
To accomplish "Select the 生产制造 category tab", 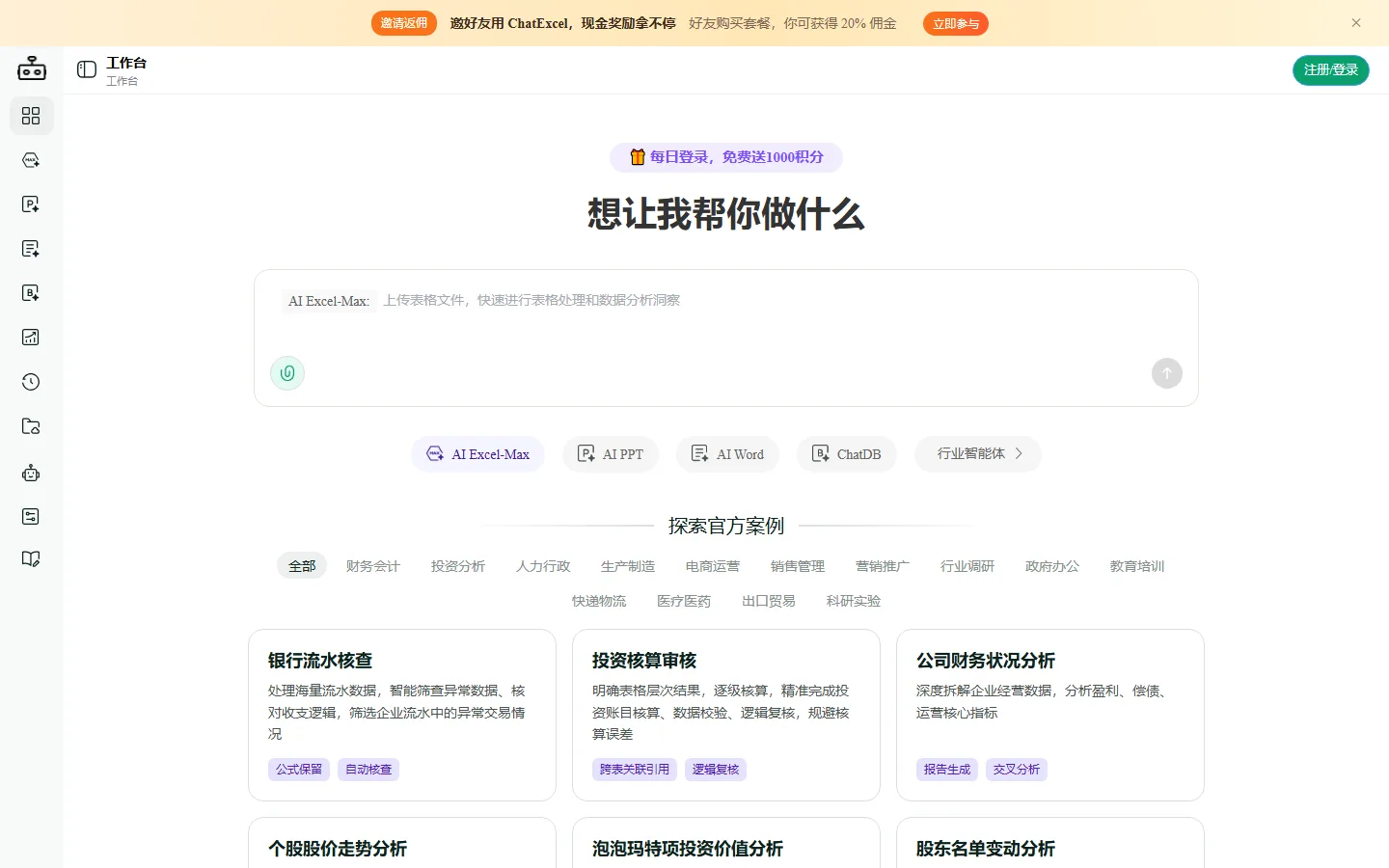I will (628, 566).
